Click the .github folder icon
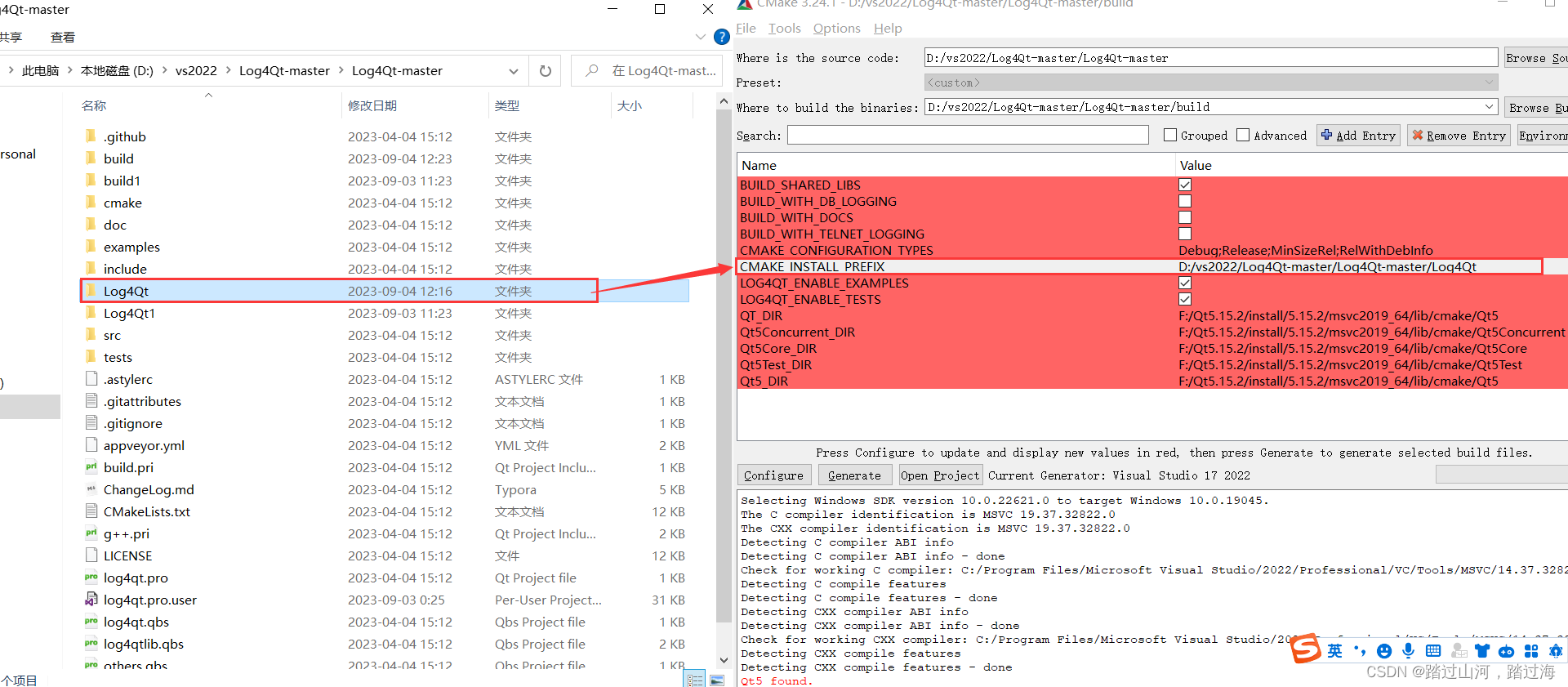The height and width of the screenshot is (687, 1568). (x=91, y=136)
